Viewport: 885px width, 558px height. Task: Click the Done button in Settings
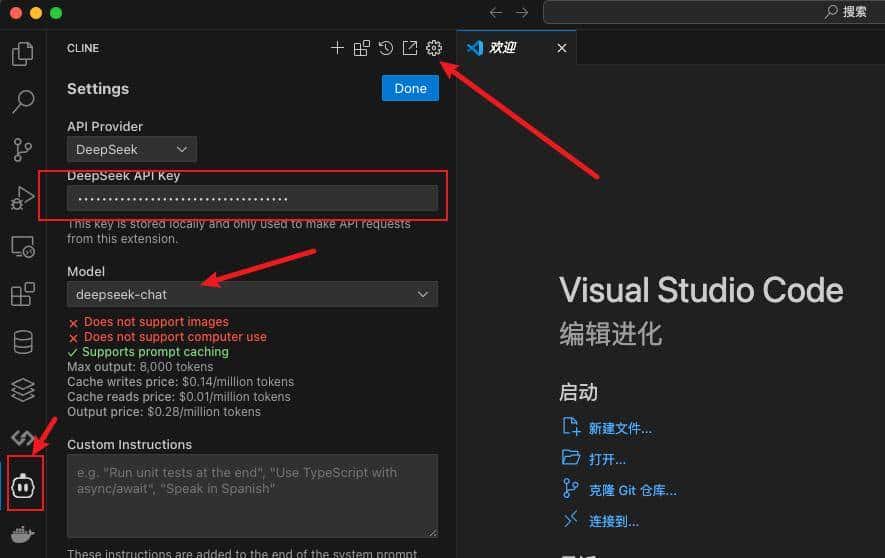410,89
